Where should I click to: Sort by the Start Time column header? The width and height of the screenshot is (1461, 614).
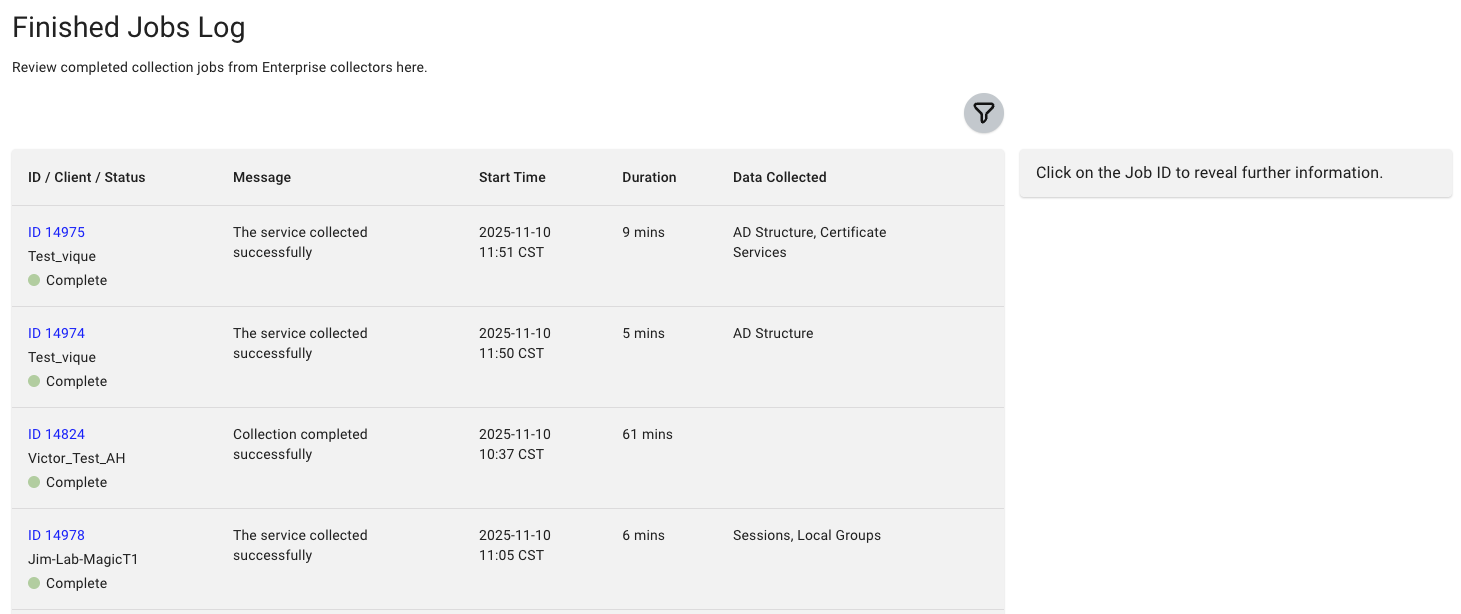point(512,177)
